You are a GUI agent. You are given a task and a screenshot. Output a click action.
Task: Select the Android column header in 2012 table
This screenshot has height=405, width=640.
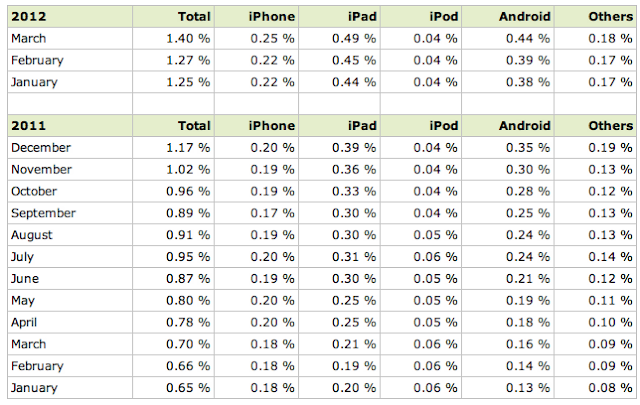coord(523,16)
